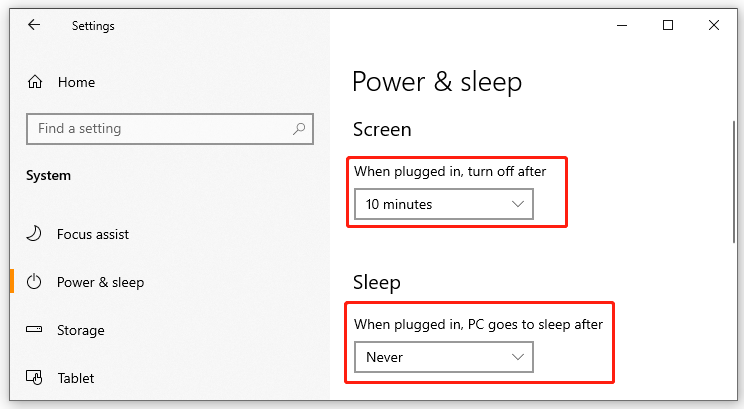Screen dimensions: 744x409
Task: Click the Focus assist moon icon
Action: coord(35,234)
